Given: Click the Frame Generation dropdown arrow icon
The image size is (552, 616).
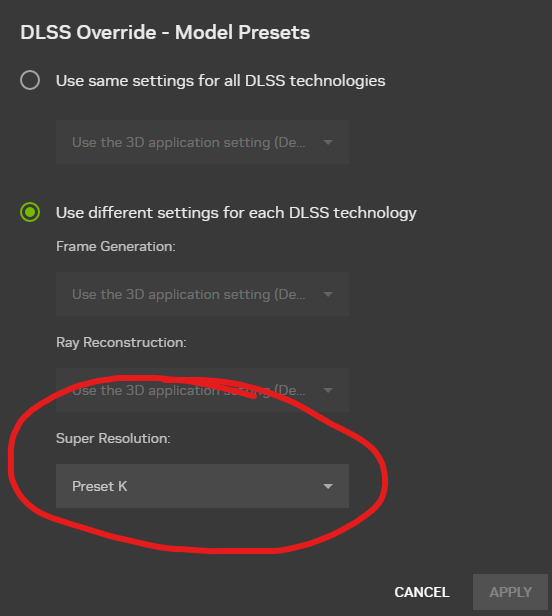Looking at the screenshot, I should pos(328,294).
